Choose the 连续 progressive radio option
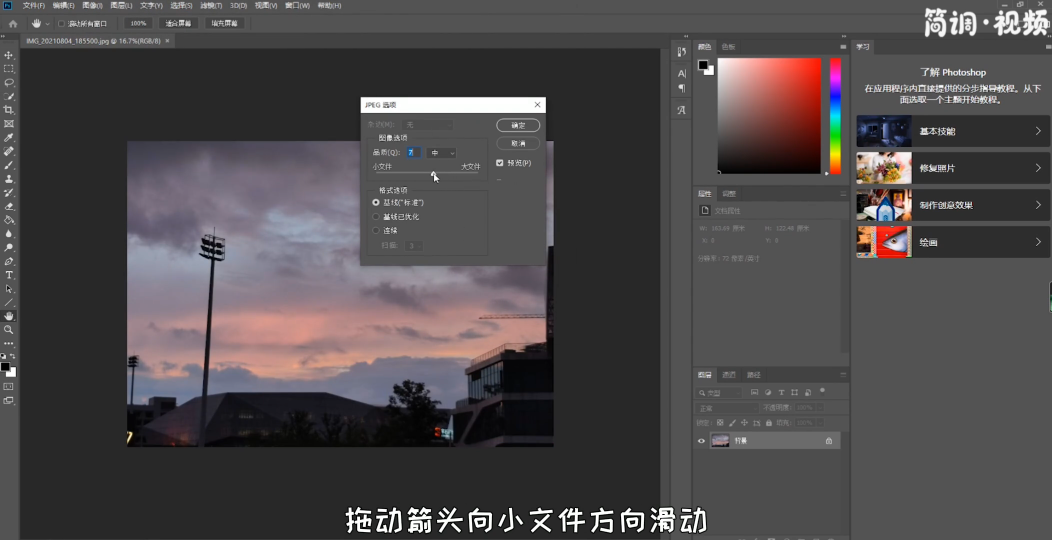Image resolution: width=1052 pixels, height=540 pixels. click(x=376, y=230)
